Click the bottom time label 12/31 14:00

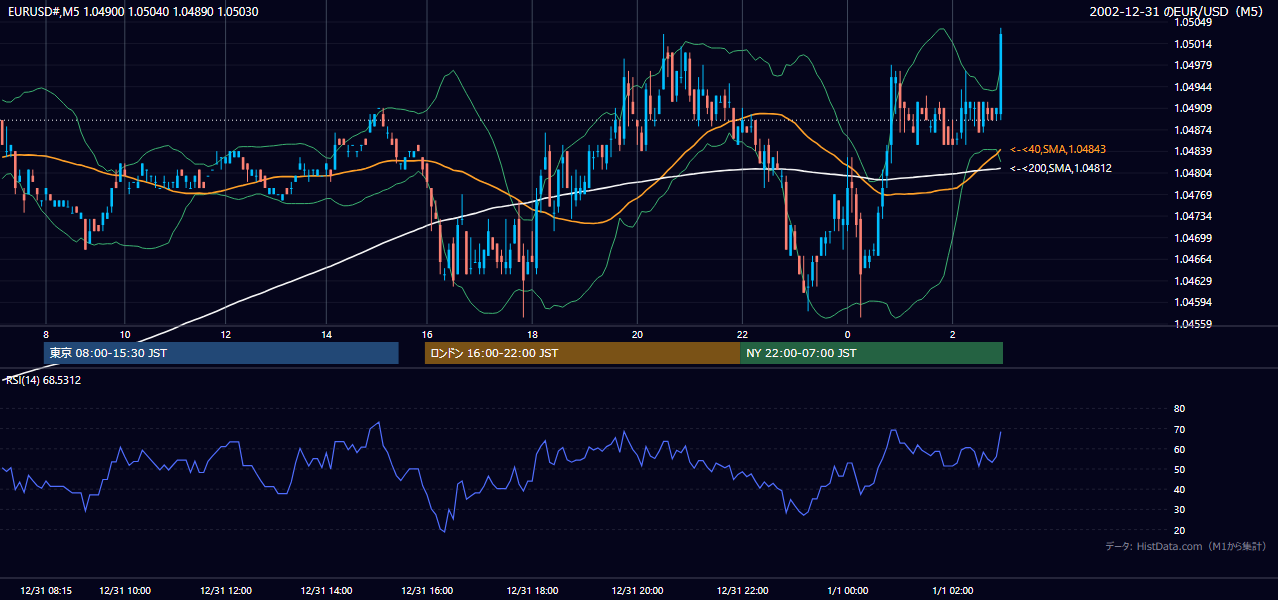click(x=326, y=591)
